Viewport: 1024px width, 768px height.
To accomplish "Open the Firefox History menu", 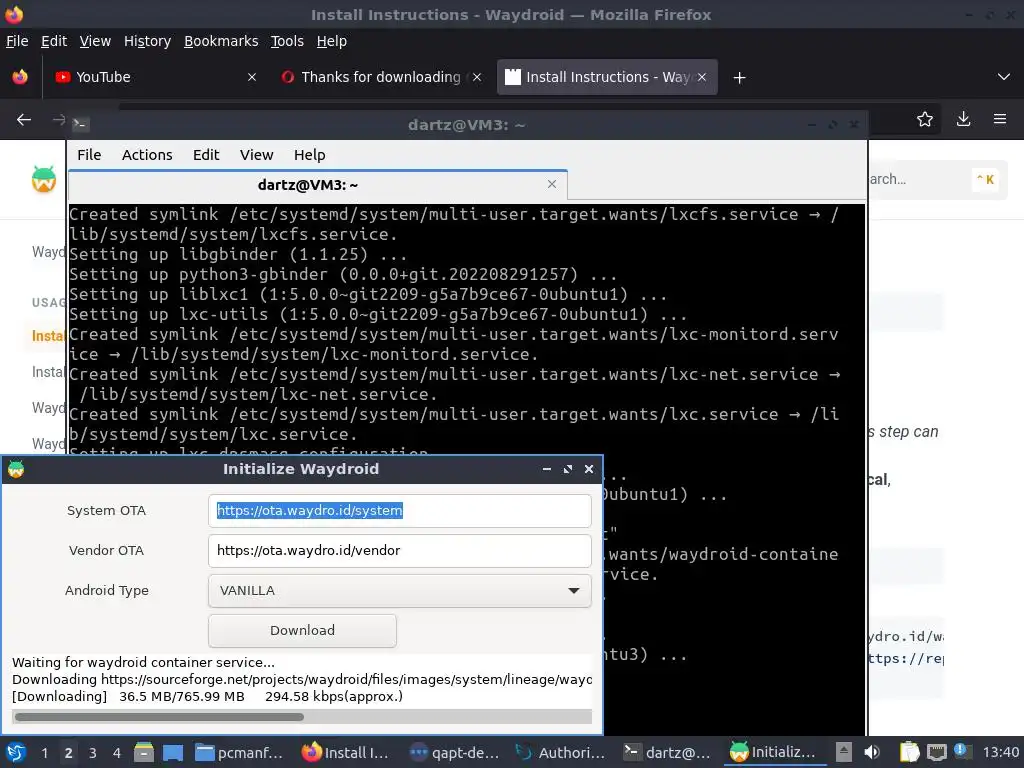I will (x=147, y=41).
